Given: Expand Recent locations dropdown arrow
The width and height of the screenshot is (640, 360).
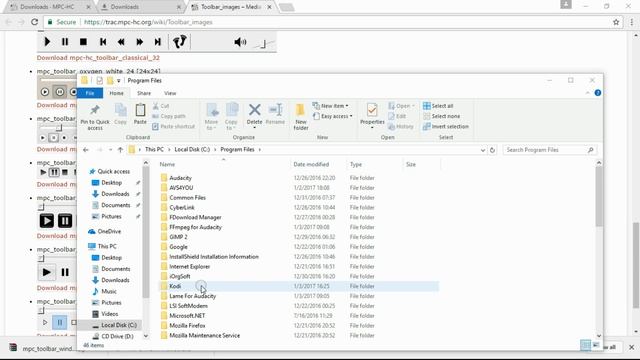Looking at the screenshot, I should point(110,150).
